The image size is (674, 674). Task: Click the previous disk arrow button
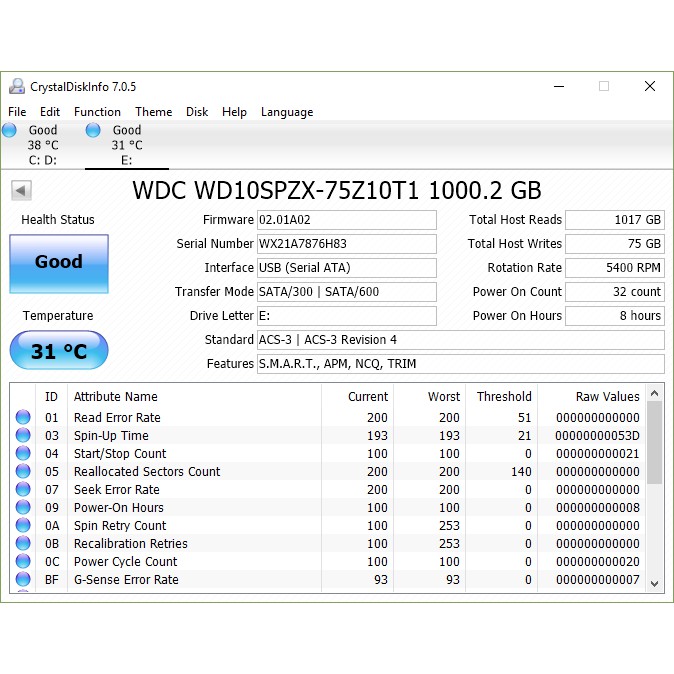click(21, 190)
